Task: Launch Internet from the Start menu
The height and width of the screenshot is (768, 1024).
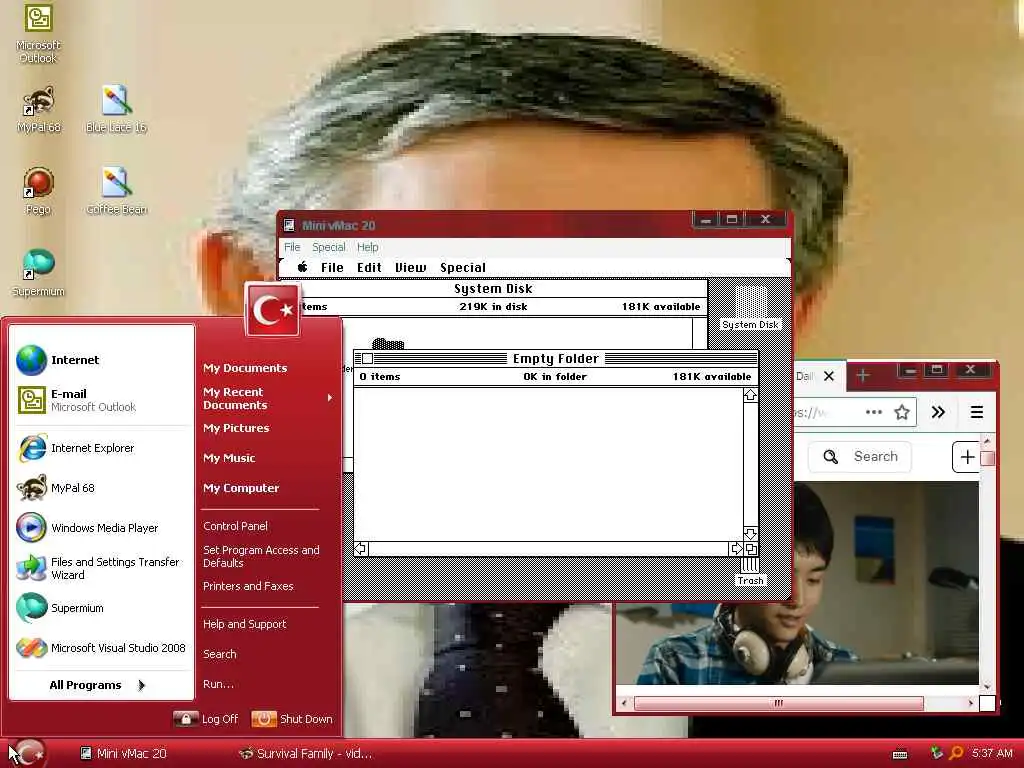Action: point(103,360)
